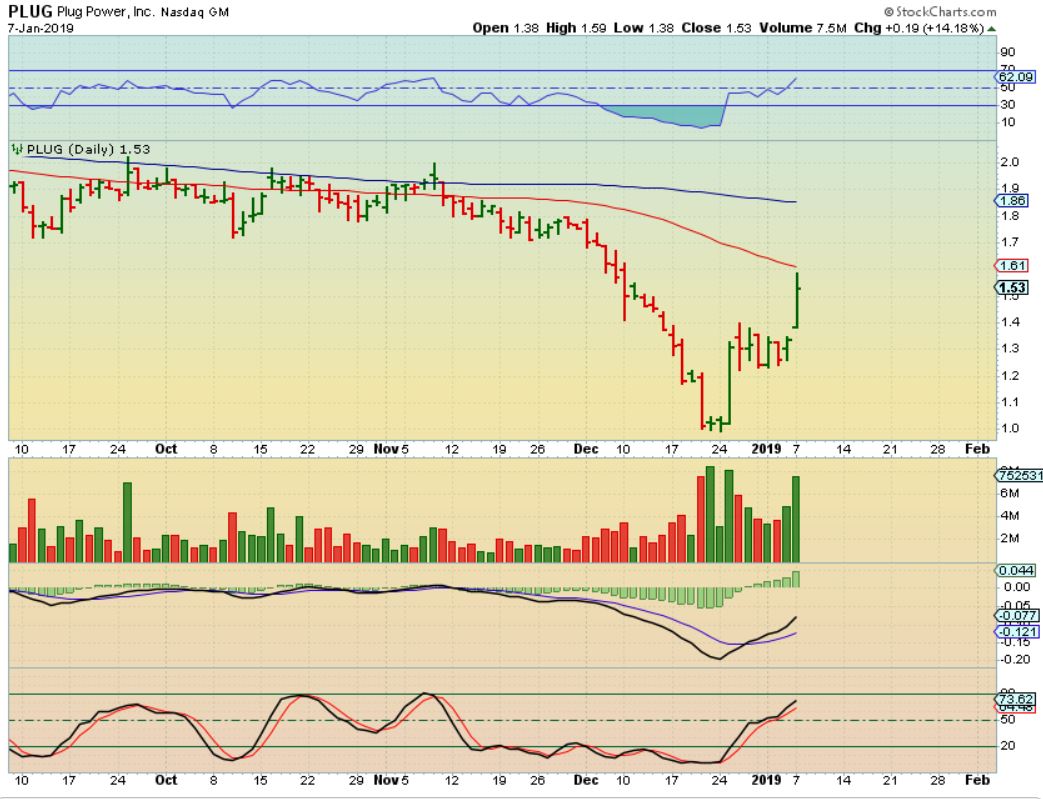Screen dimensions: 1043x799
Task: Click the stochastic value tag 73.62
Action: click(1016, 699)
